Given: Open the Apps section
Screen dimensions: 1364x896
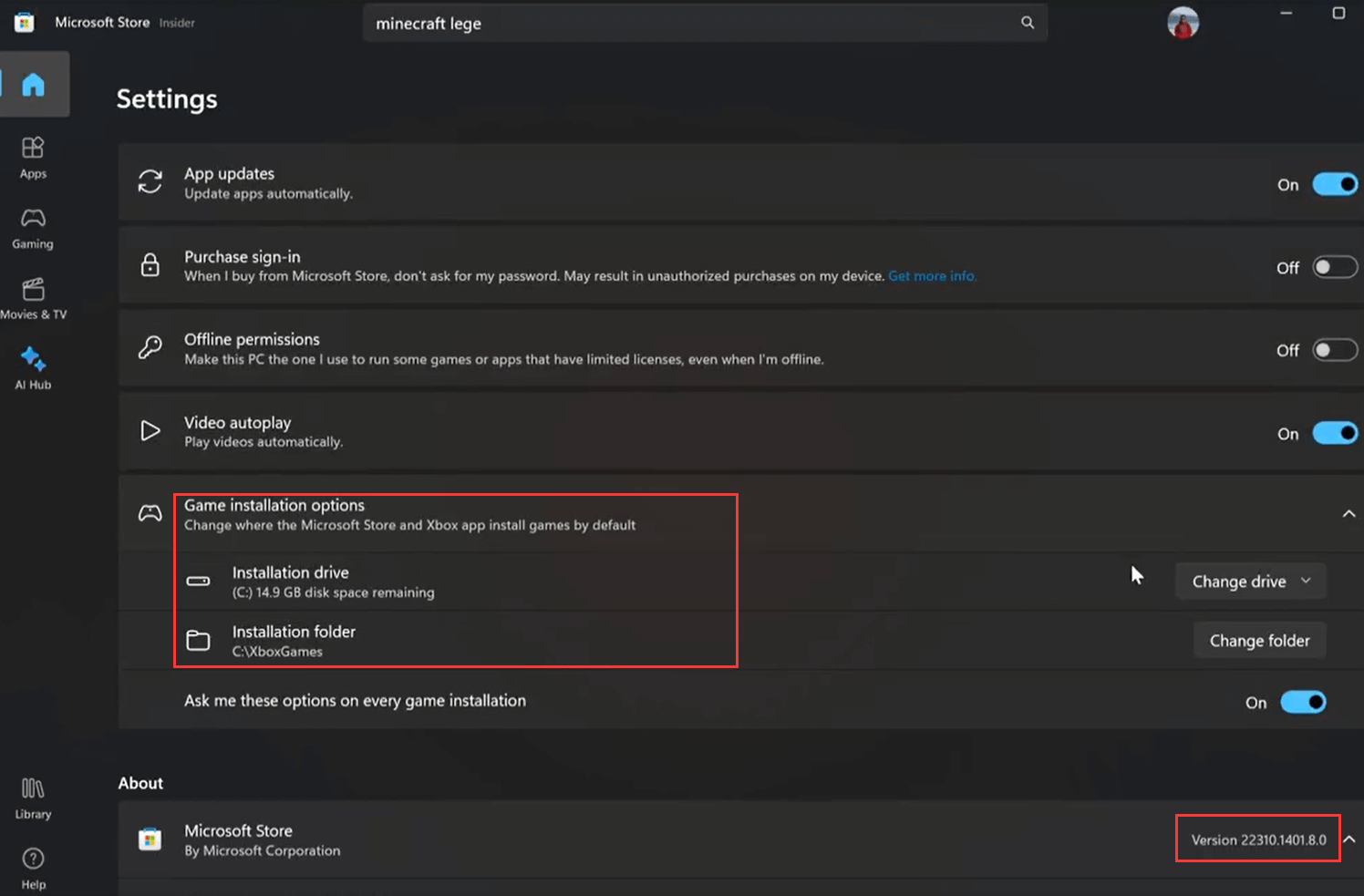Looking at the screenshot, I should point(34,157).
